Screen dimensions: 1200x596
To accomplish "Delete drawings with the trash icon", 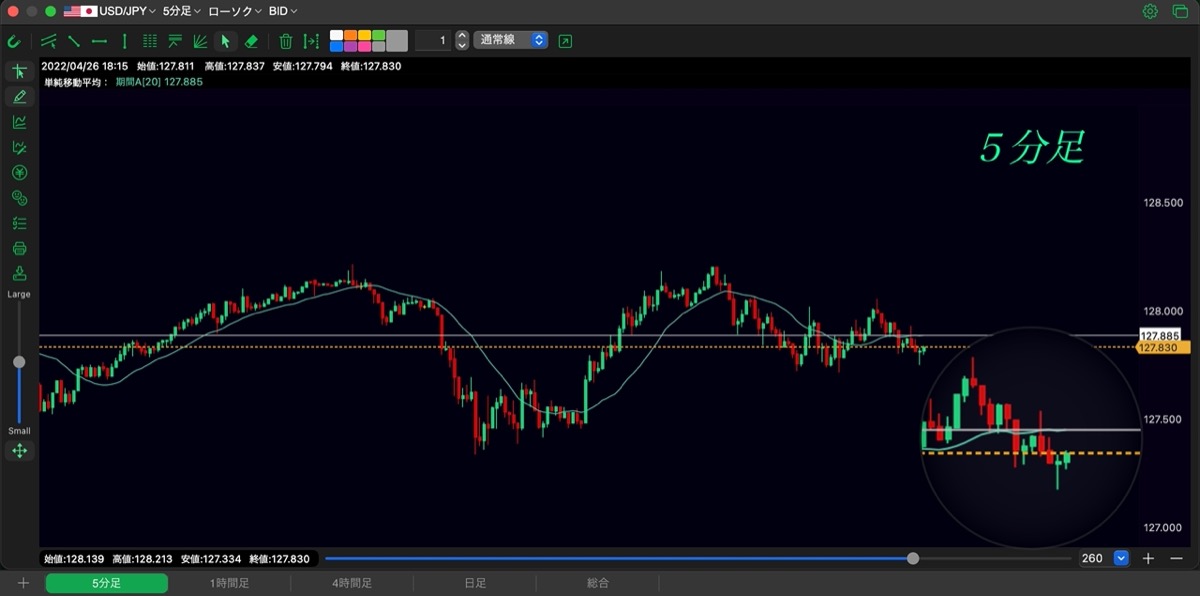I will [286, 41].
